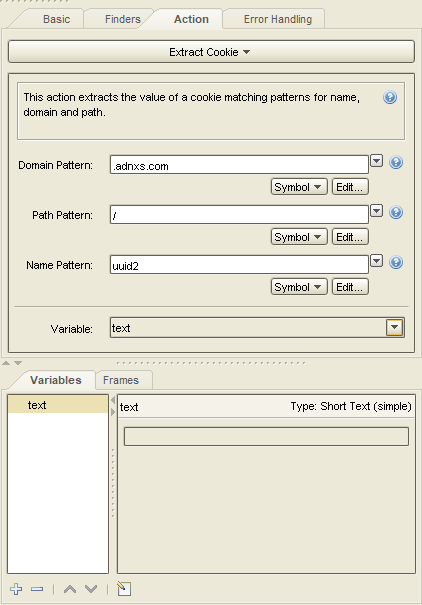This screenshot has width=422, height=605.
Task: Move variable up with up arrow
Action: tap(70, 589)
